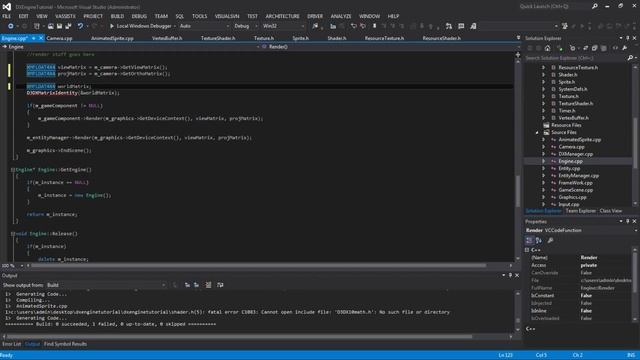Click Solution Explorer's View Code icon
The height and width of the screenshot is (360, 640).
coord(615,48)
